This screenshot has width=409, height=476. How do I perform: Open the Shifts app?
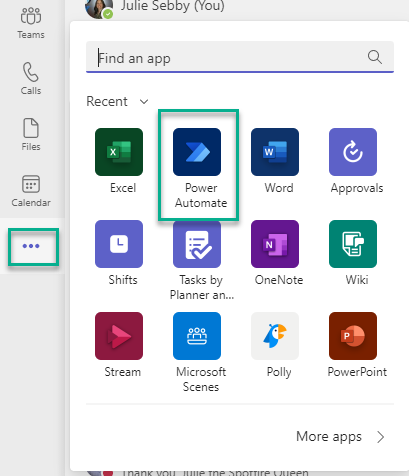(x=119, y=244)
